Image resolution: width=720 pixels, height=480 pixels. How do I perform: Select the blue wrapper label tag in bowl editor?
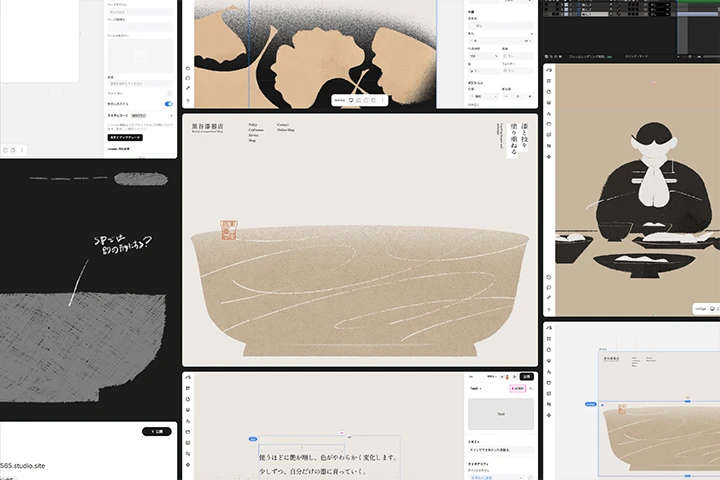(x=591, y=404)
